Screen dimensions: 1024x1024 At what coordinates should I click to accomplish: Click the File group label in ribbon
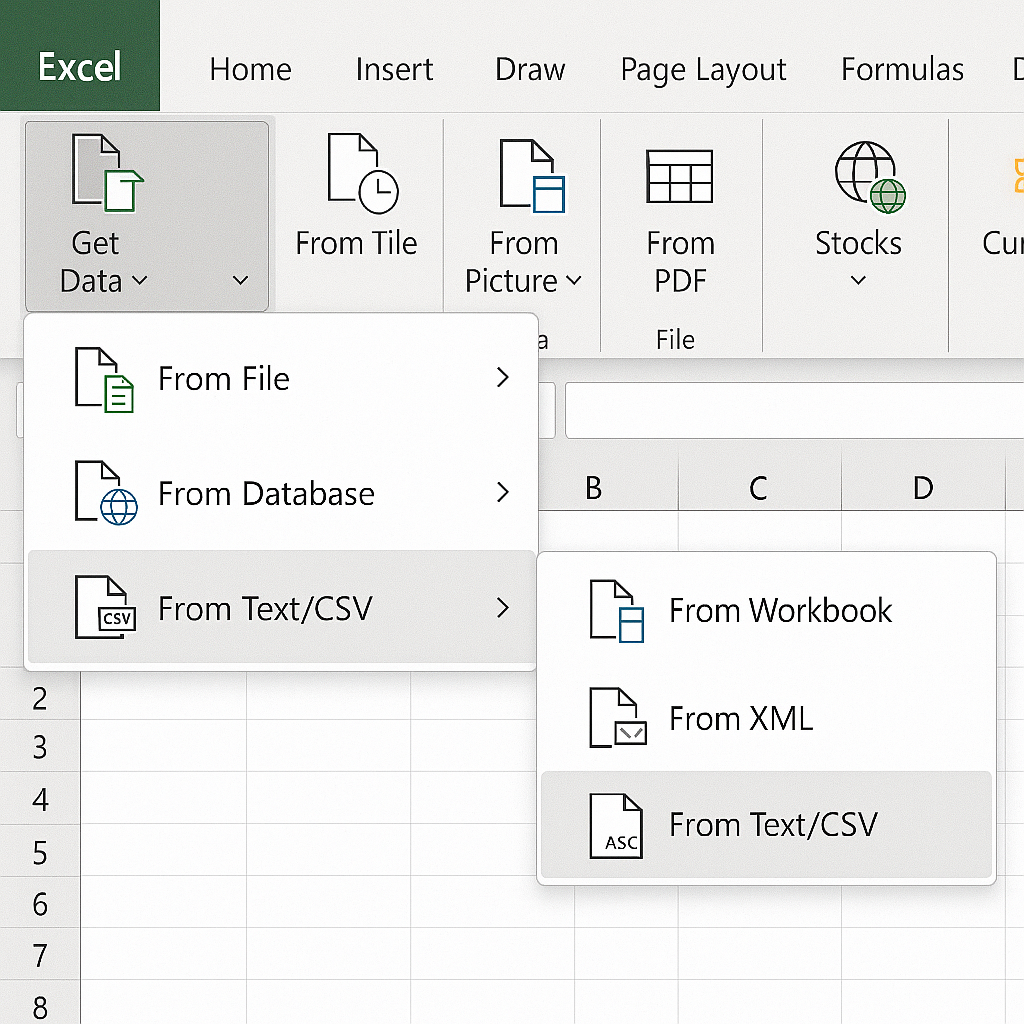675,340
